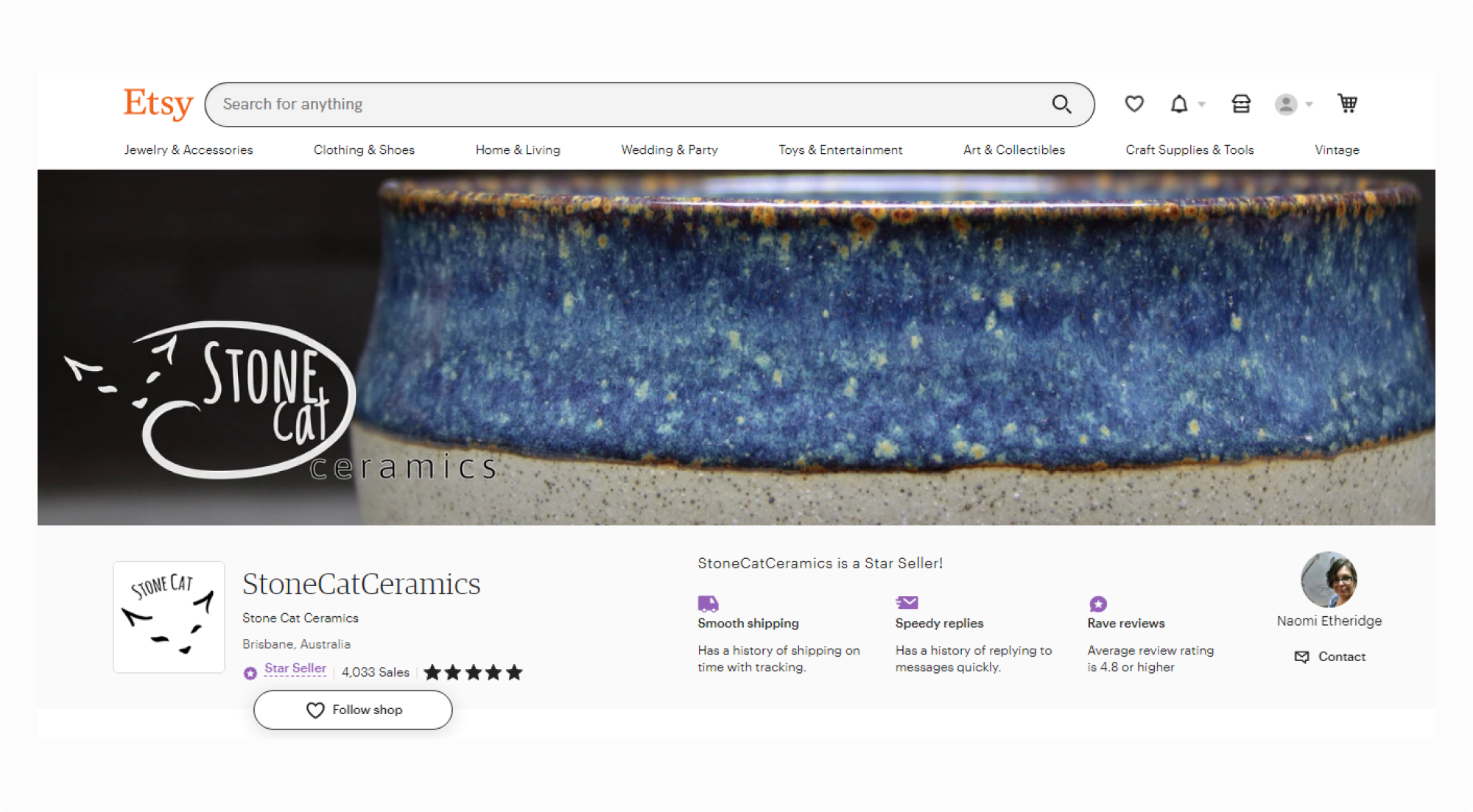
Task: Open Wedding & Party category
Action: [669, 149]
